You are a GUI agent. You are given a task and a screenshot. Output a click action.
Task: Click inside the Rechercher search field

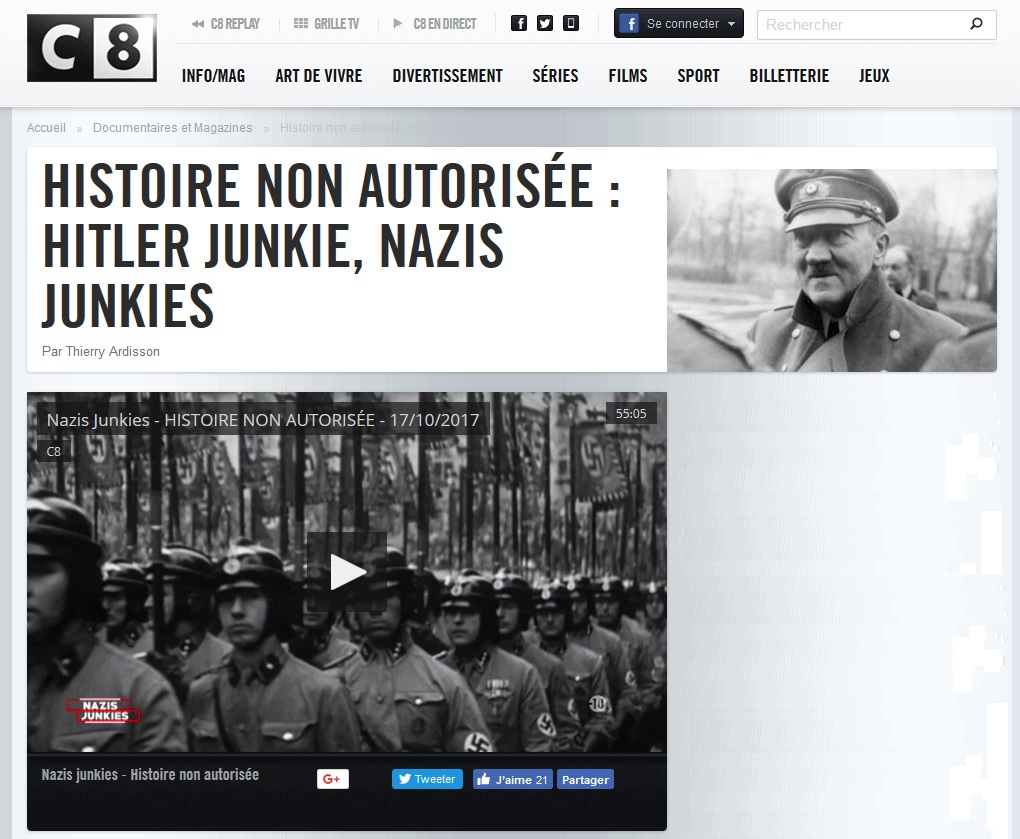(x=860, y=24)
